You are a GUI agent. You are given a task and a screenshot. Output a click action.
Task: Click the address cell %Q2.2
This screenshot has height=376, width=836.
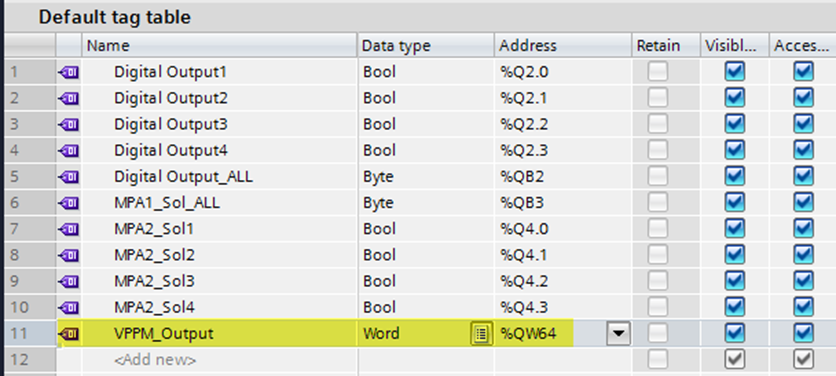tap(562, 124)
